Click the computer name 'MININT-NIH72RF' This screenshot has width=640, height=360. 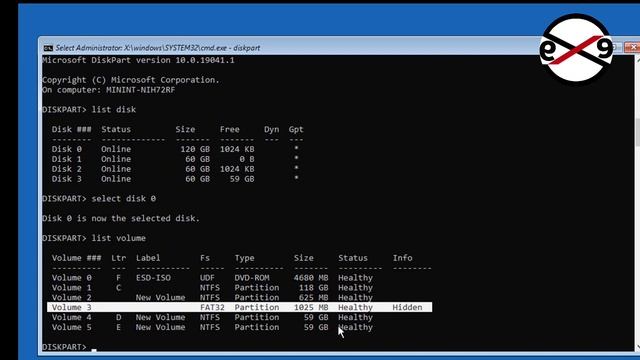click(140, 90)
